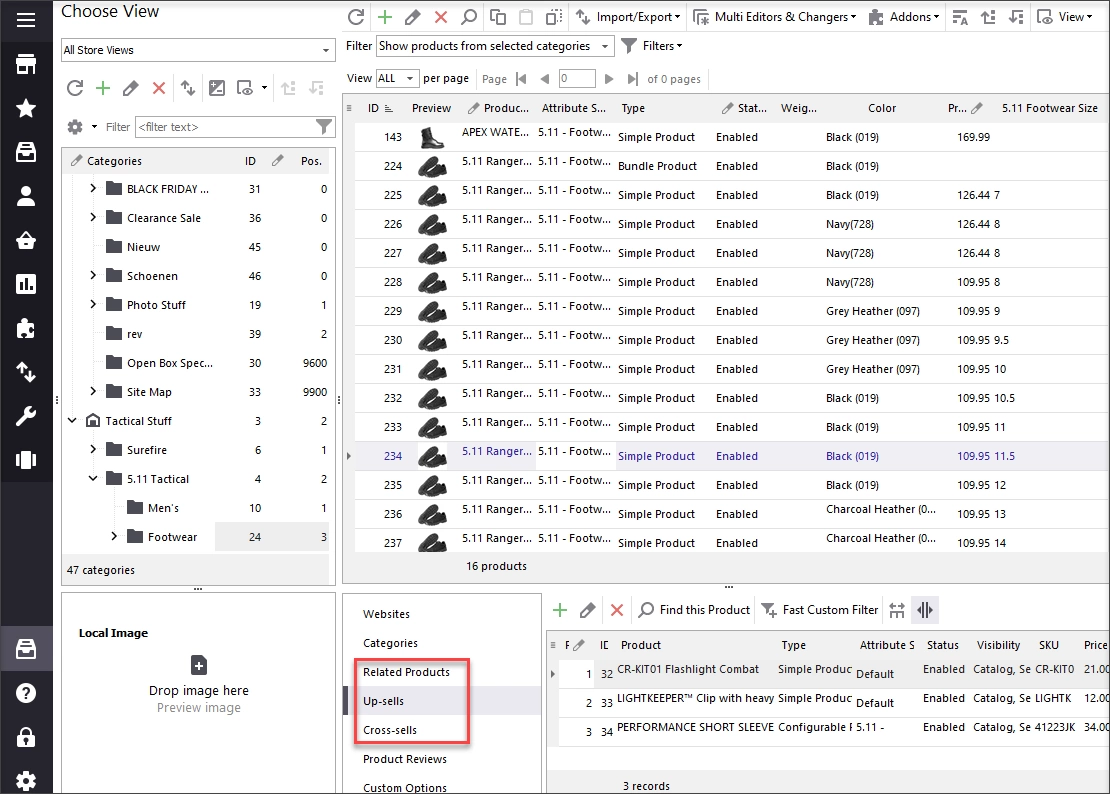Open the Addons menu

(x=904, y=17)
